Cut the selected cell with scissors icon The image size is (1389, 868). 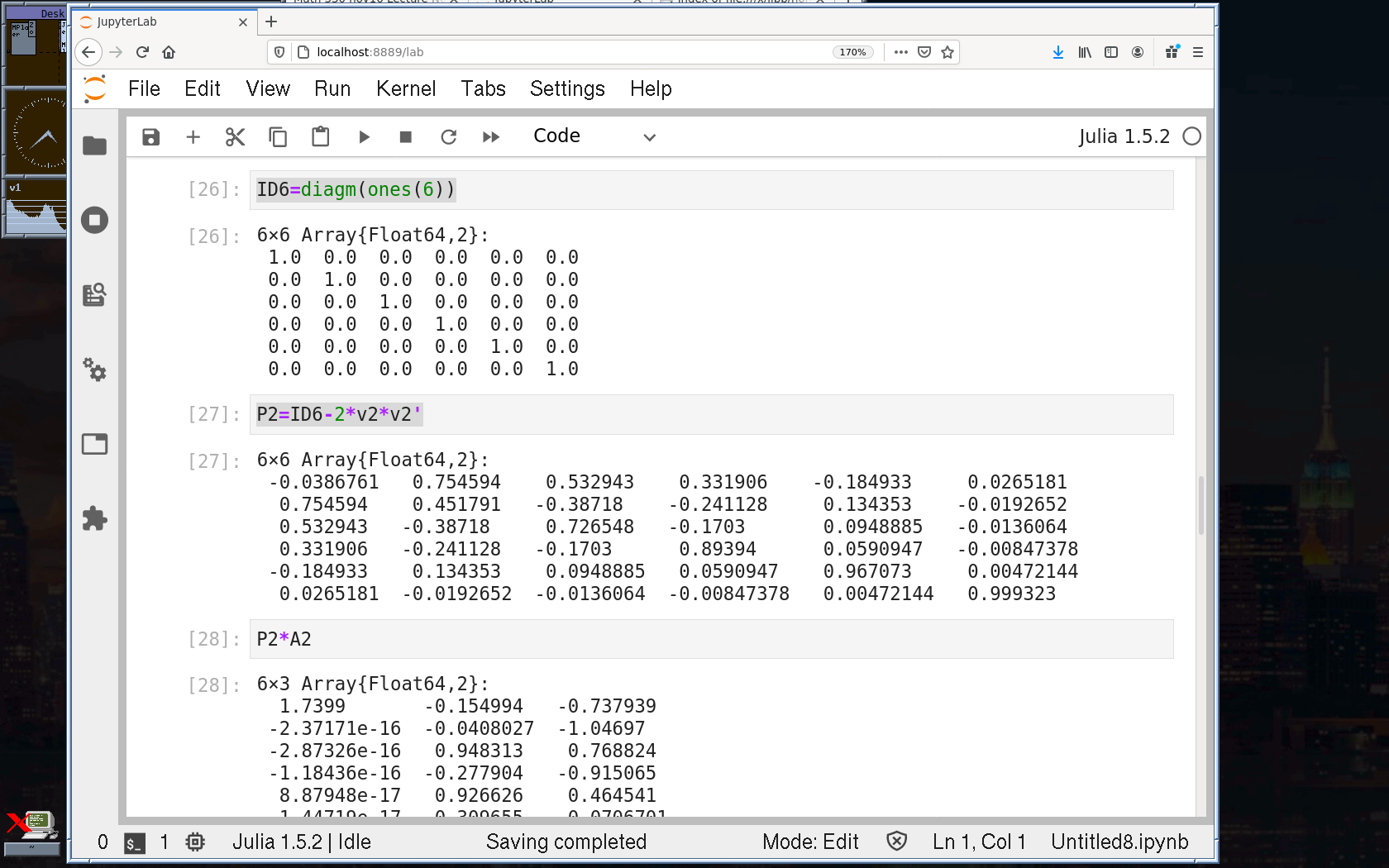pos(236,137)
